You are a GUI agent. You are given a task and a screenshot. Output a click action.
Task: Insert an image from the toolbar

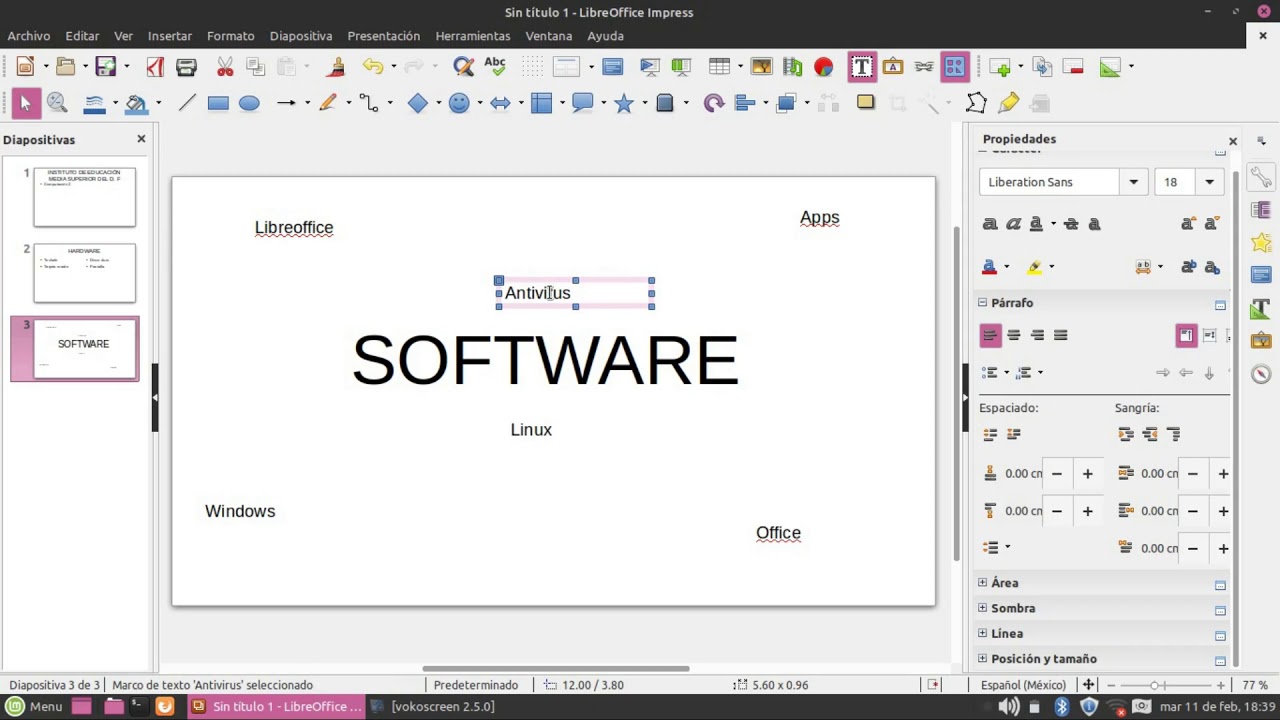(761, 67)
